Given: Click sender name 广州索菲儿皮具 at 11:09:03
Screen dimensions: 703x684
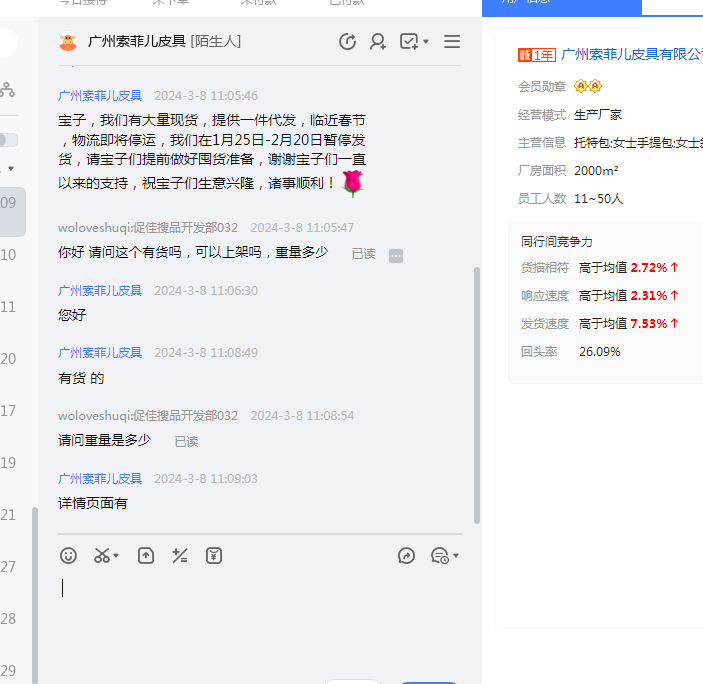Looking at the screenshot, I should (100, 478).
